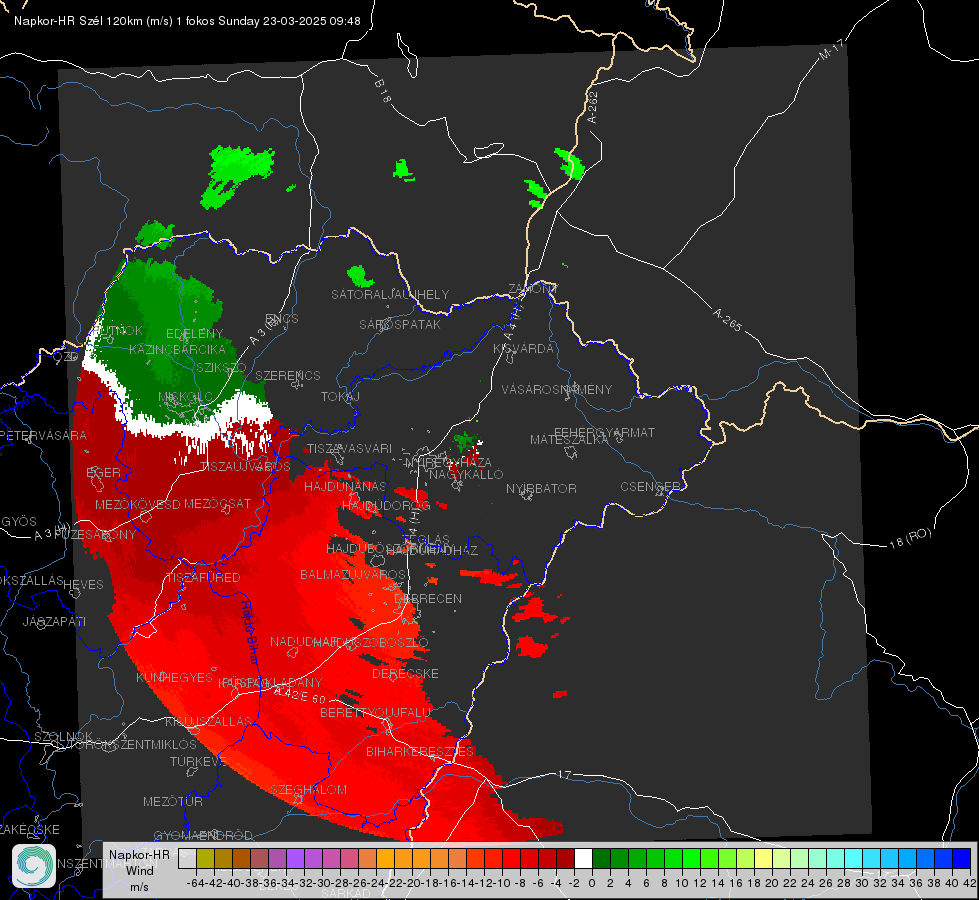979x900 pixels.
Task: Click the M-17 road label
Action: 831,49
